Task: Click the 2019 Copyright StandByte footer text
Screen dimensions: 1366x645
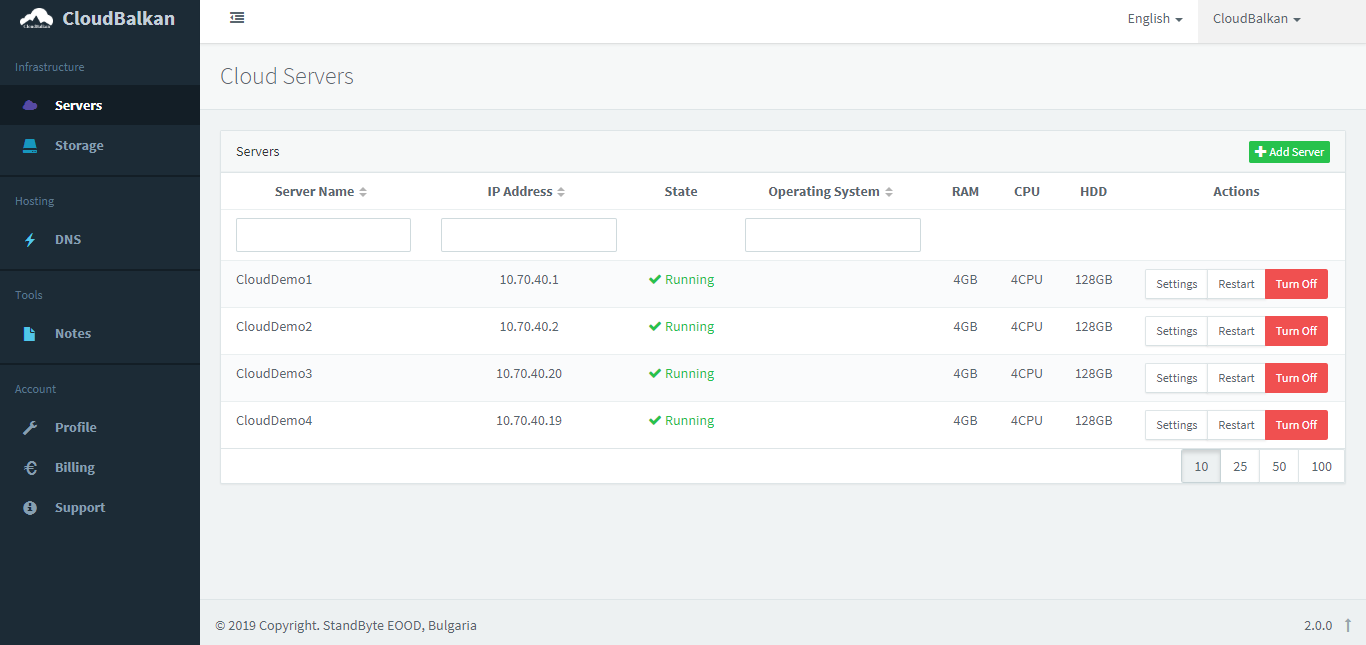Action: [346, 626]
